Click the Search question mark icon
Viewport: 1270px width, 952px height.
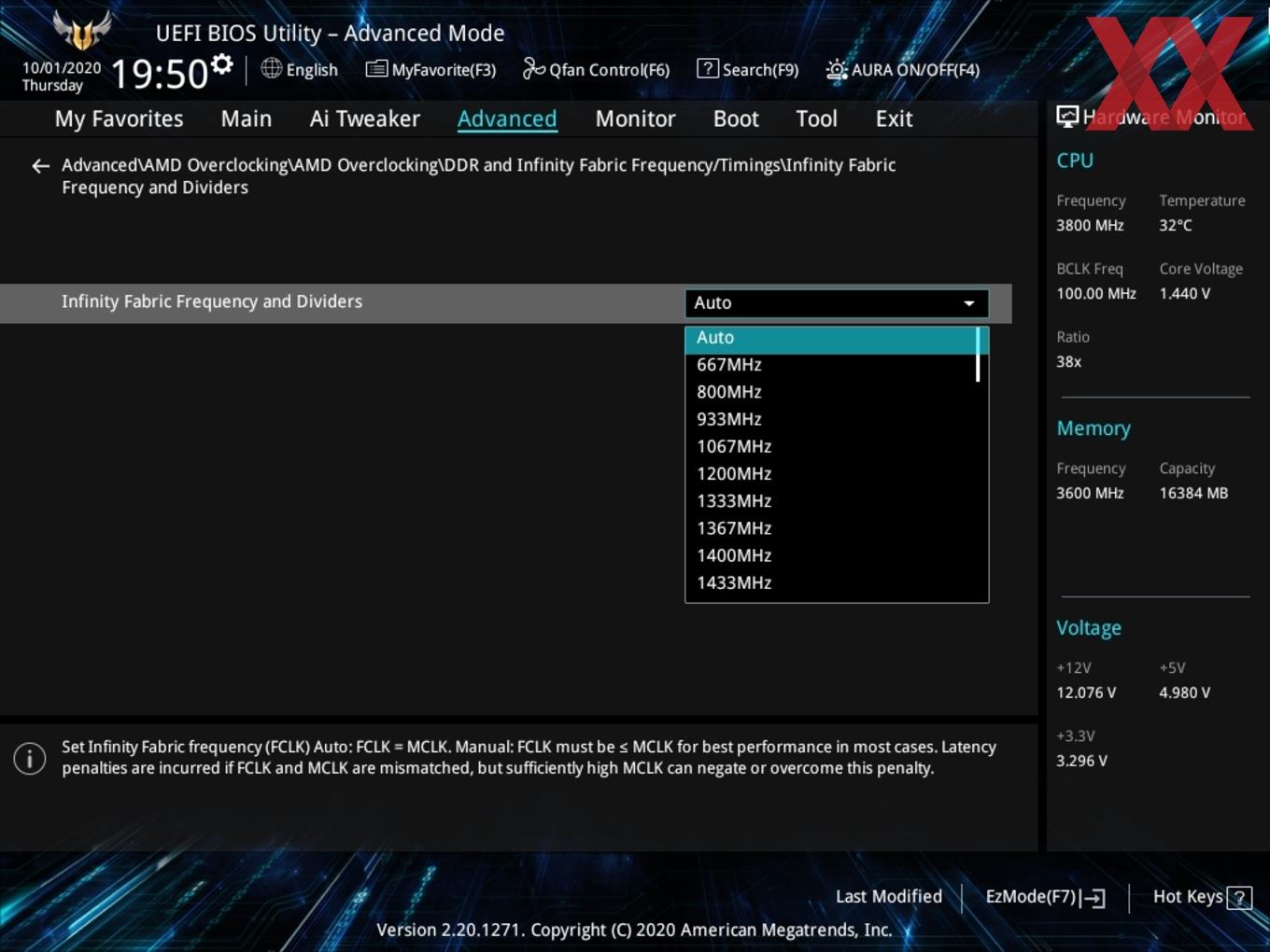pyautogui.click(x=708, y=68)
